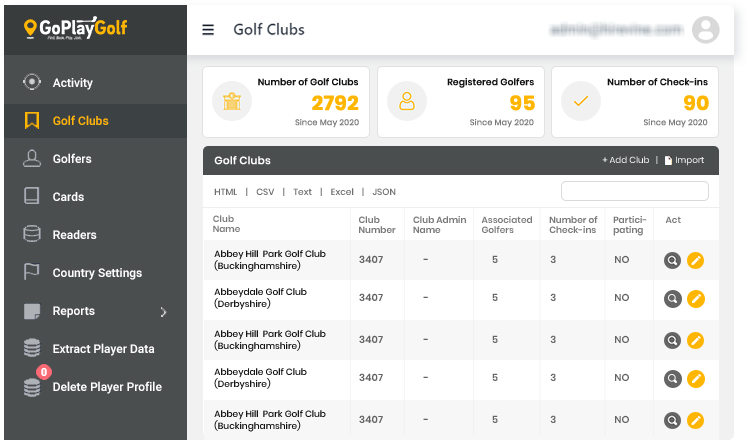Click the Import file icon
This screenshot has width=748, height=440.
tap(668, 160)
